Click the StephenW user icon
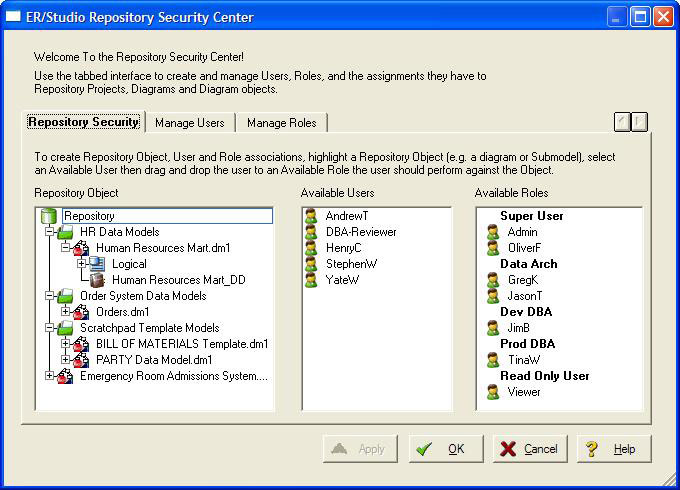Screen dimensions: 680x490 point(311,264)
